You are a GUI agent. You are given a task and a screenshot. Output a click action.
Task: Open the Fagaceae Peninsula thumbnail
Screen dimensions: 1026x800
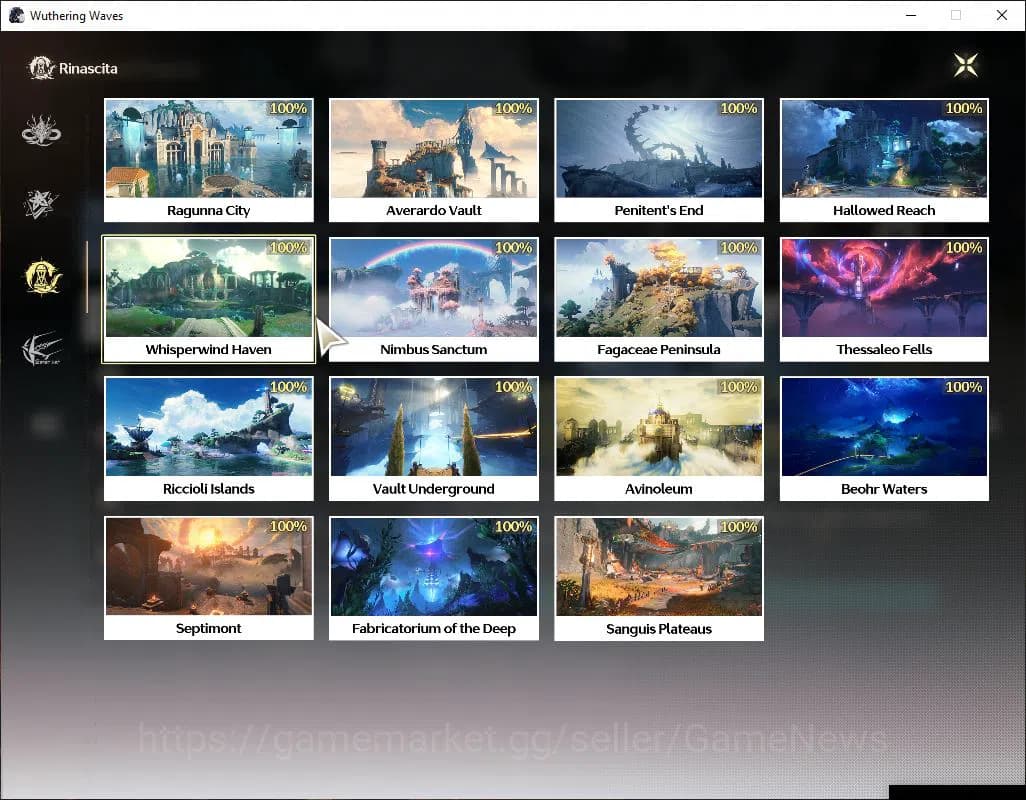(659, 288)
